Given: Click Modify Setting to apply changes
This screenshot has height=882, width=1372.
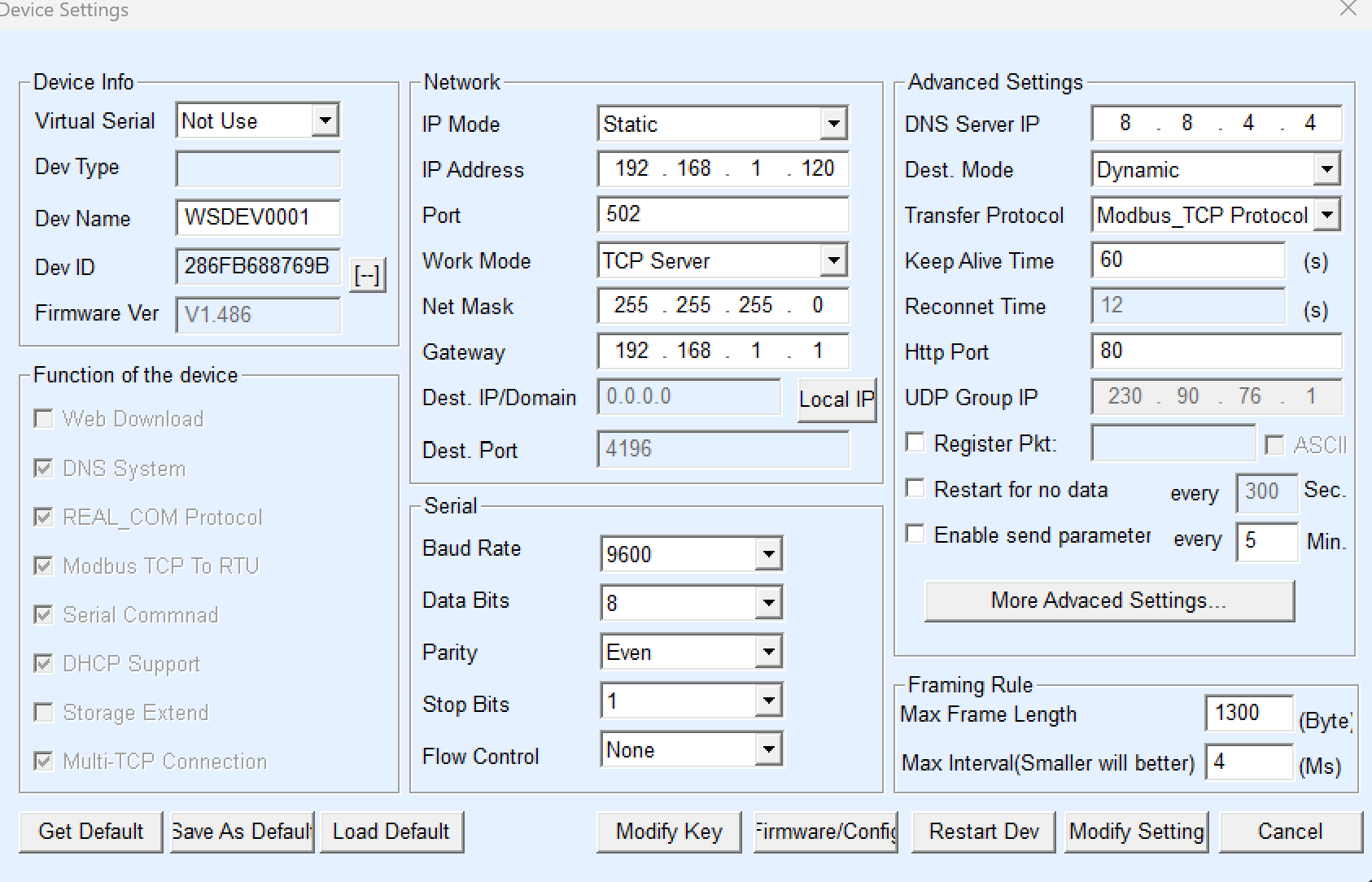Looking at the screenshot, I should (x=1136, y=832).
